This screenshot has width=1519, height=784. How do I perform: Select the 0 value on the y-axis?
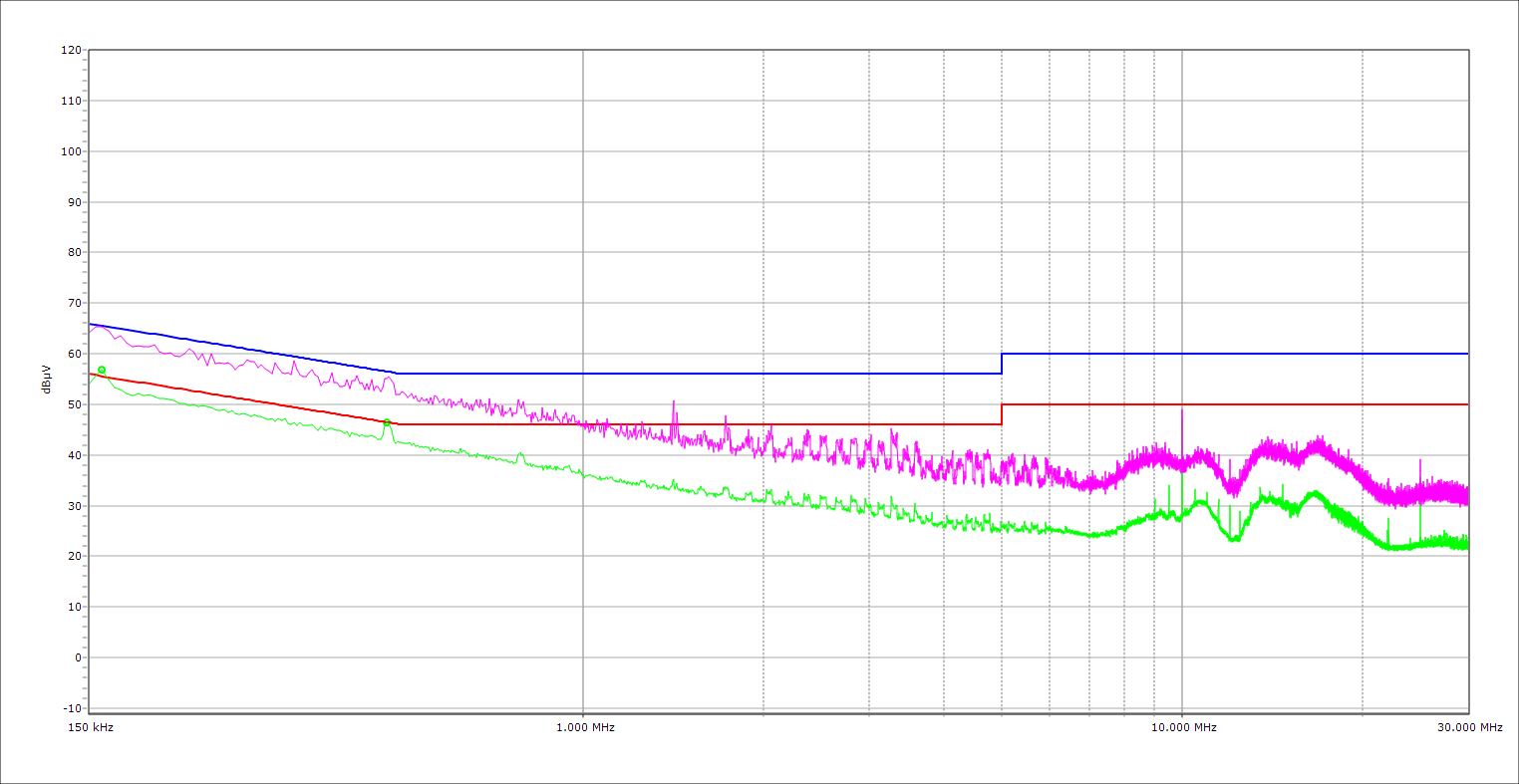tap(77, 657)
